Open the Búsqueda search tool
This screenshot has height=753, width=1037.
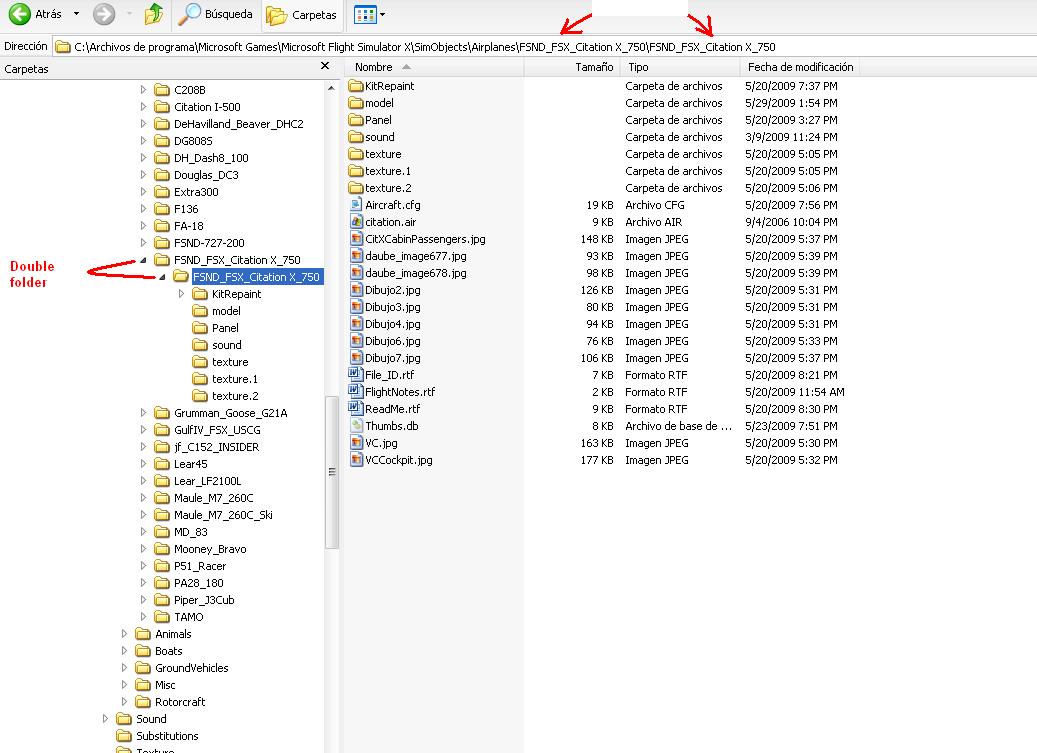[216, 13]
